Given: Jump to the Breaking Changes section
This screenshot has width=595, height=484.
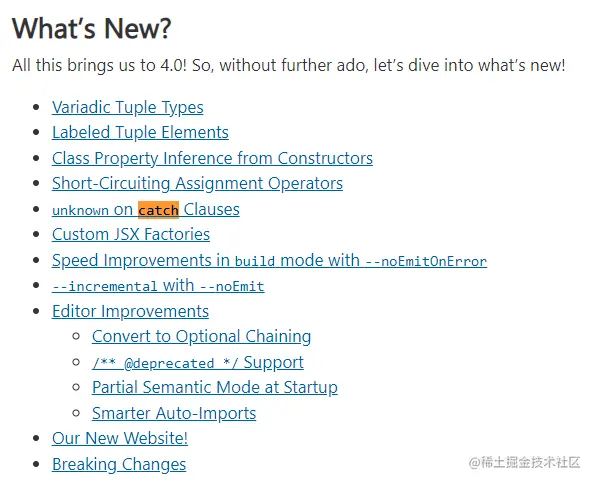Looking at the screenshot, I should coord(119,464).
